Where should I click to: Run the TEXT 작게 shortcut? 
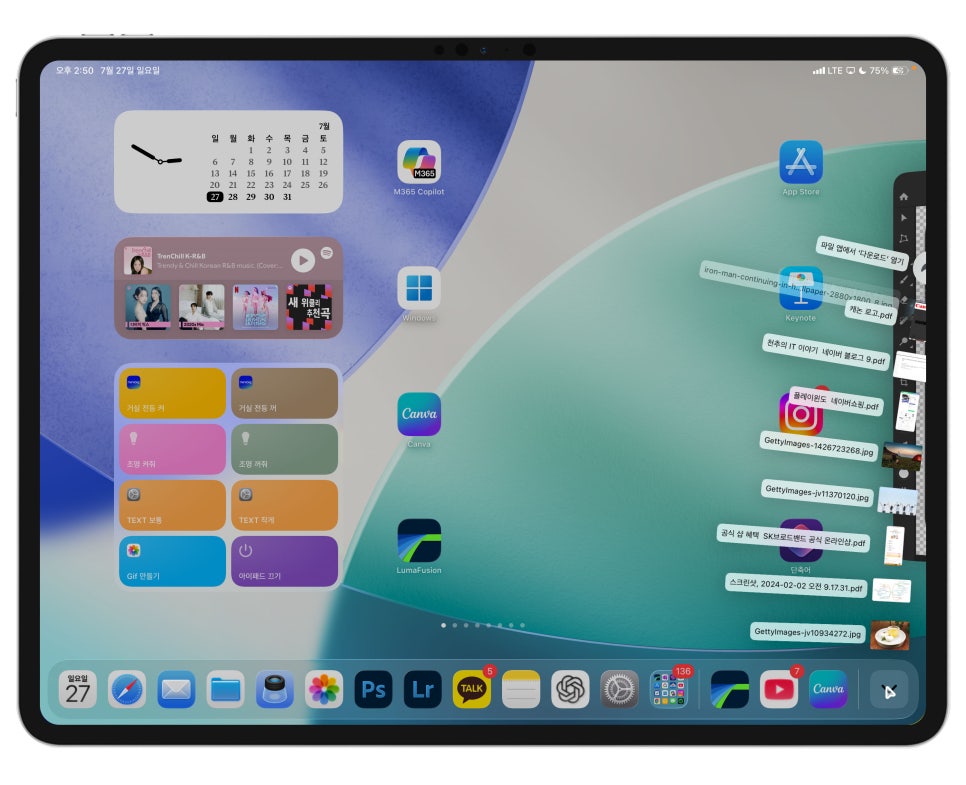(x=285, y=505)
